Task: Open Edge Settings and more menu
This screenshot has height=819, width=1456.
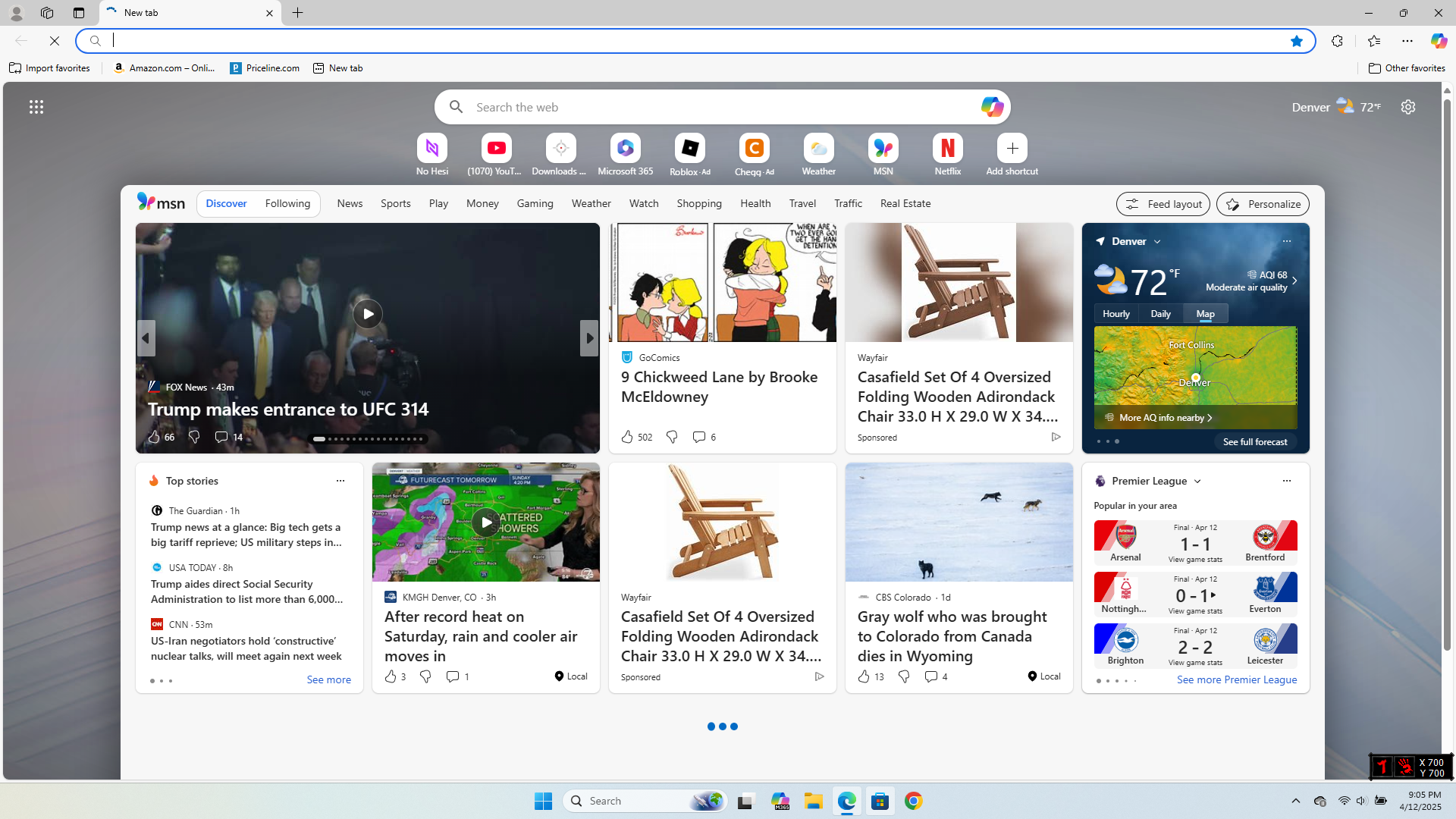Action: [1407, 41]
